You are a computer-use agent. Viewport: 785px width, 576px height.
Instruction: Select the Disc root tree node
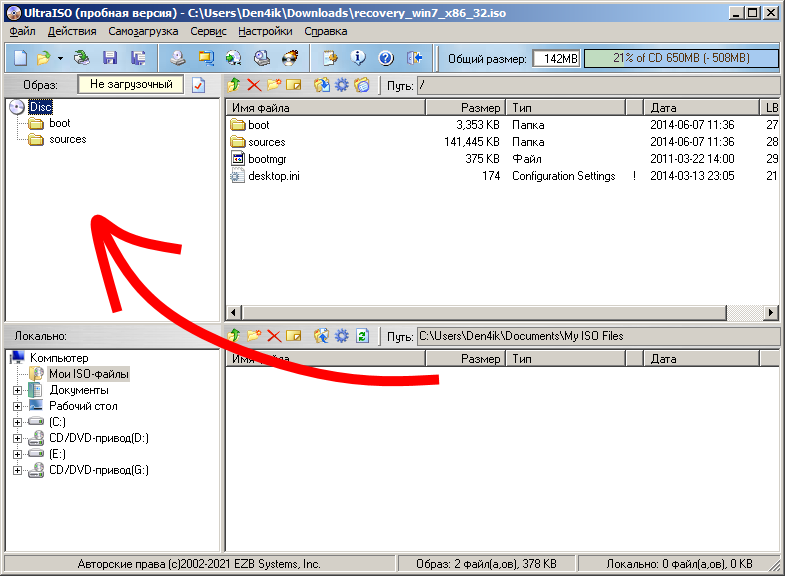(40, 107)
